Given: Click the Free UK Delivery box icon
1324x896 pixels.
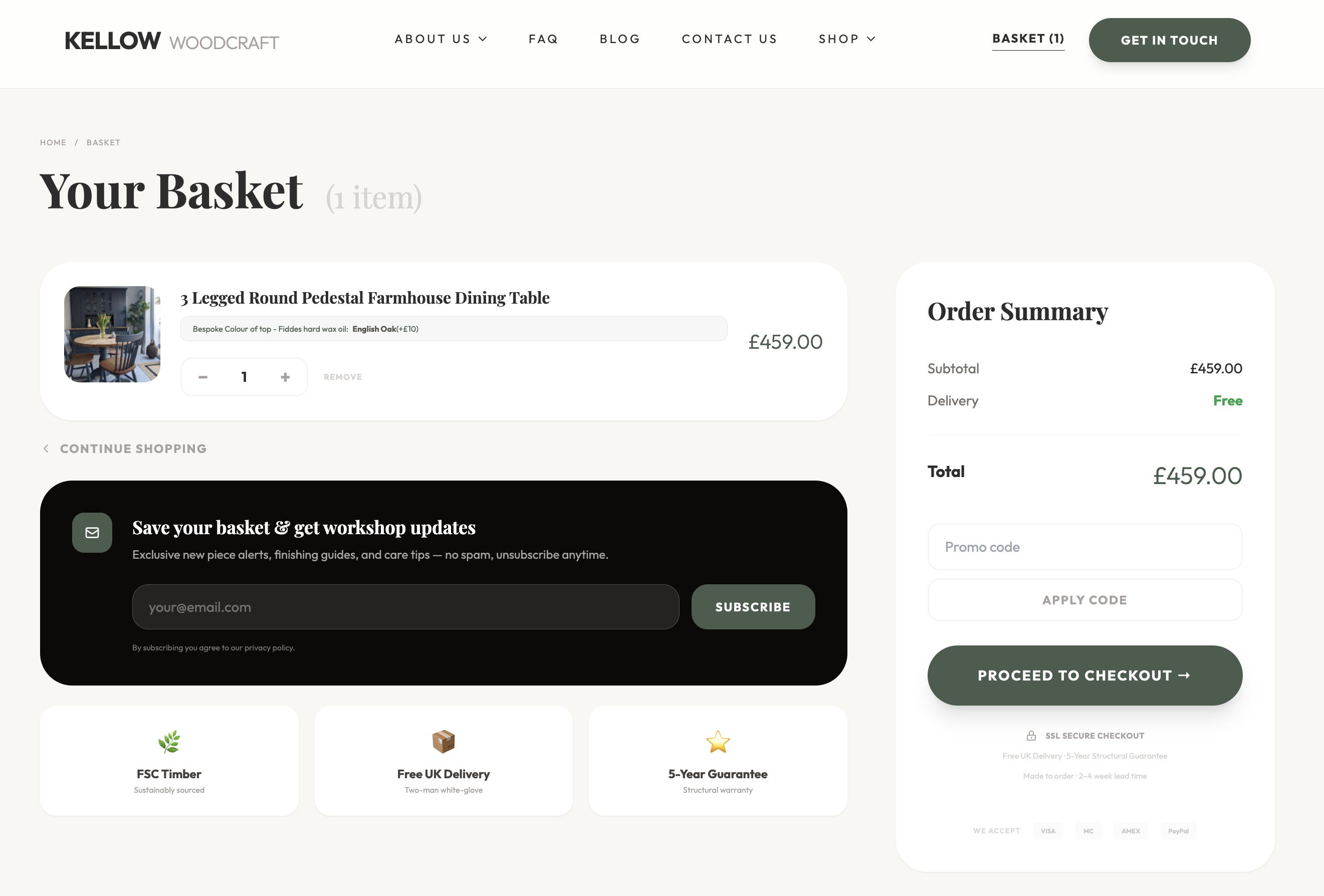Looking at the screenshot, I should click(443, 742).
